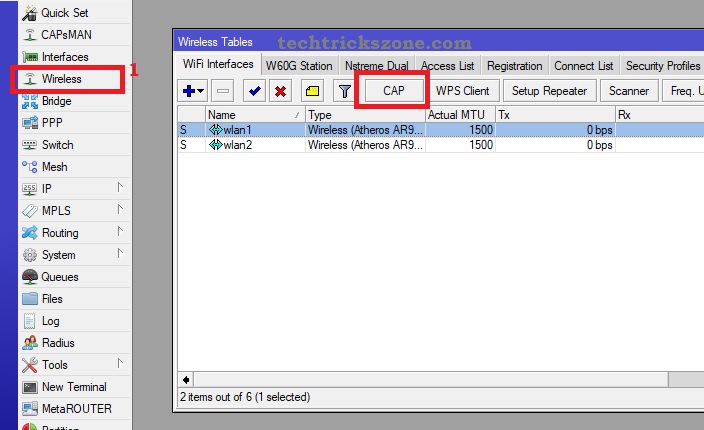
Task: Open New Terminal from sidebar
Action: click(73, 387)
